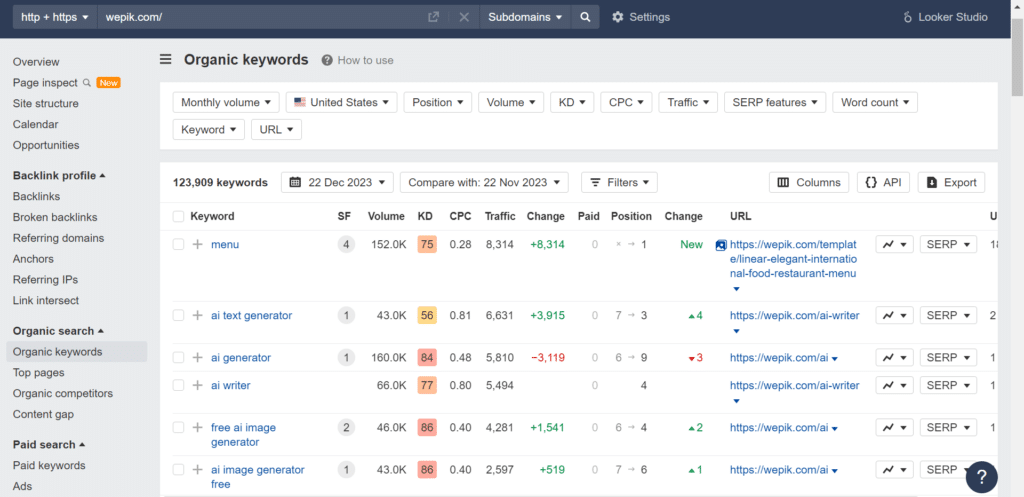Image resolution: width=1024 pixels, height=497 pixels.
Task: Open Settings gear in top bar
Action: coord(618,17)
